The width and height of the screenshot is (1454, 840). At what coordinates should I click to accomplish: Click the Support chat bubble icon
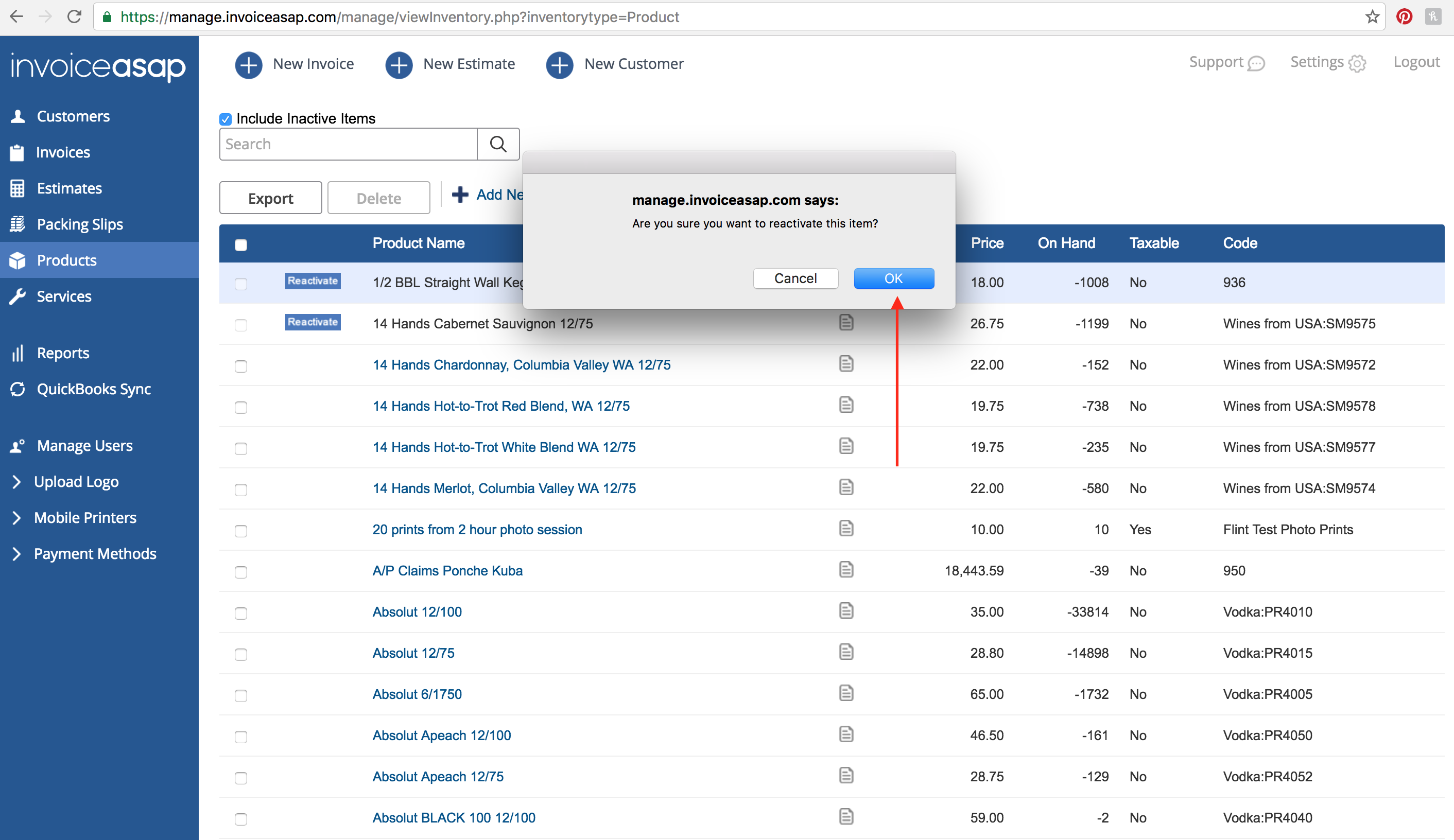coord(1256,63)
